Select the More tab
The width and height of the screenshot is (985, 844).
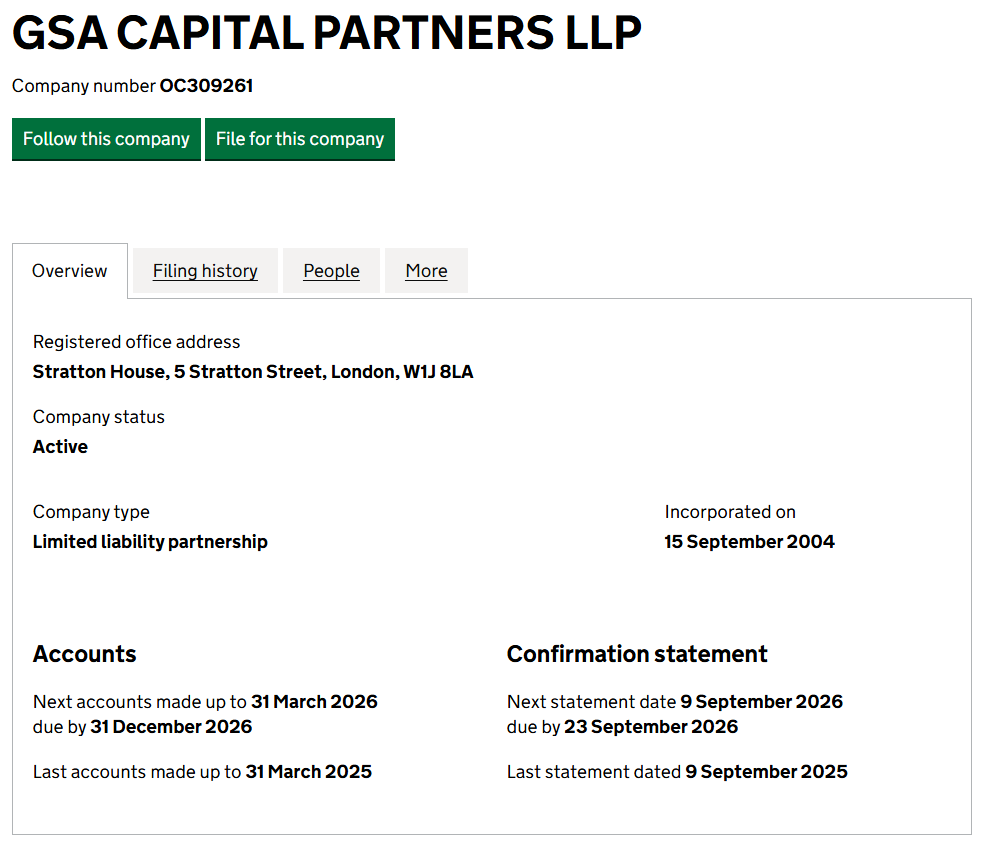426,270
